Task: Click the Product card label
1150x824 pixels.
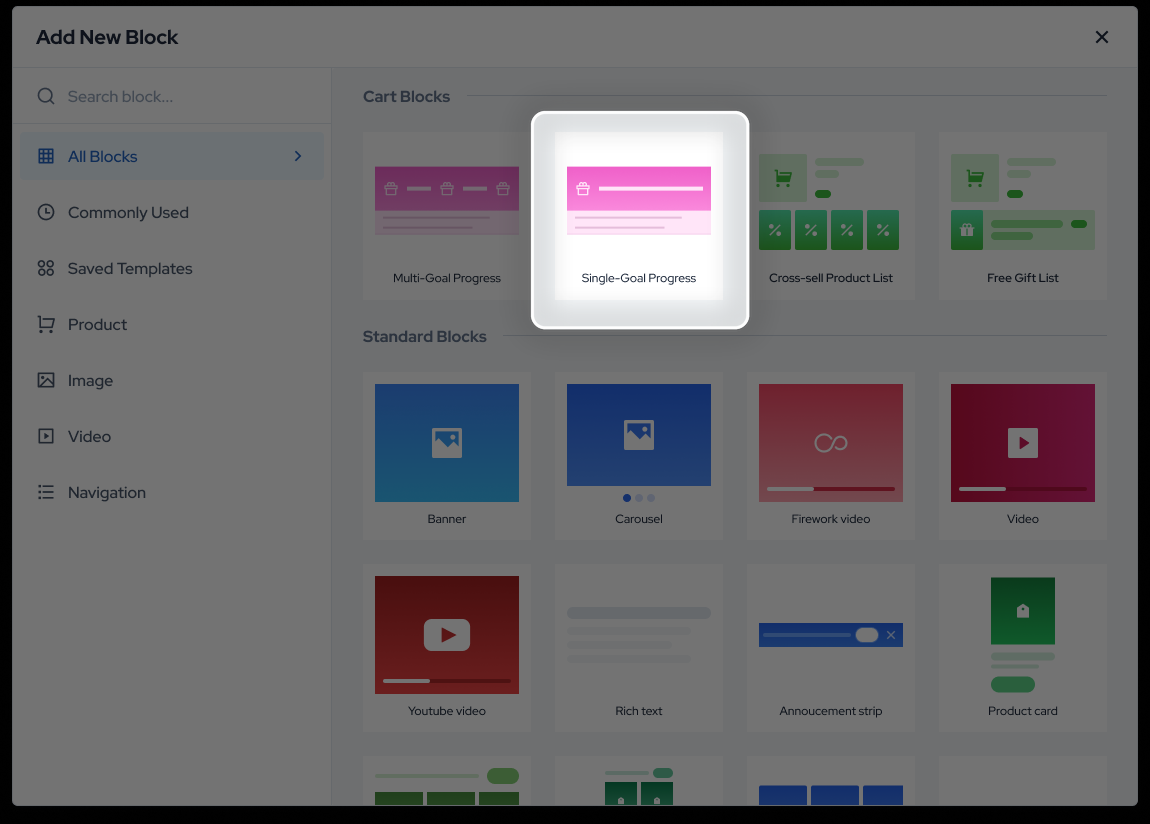Action: (1022, 711)
